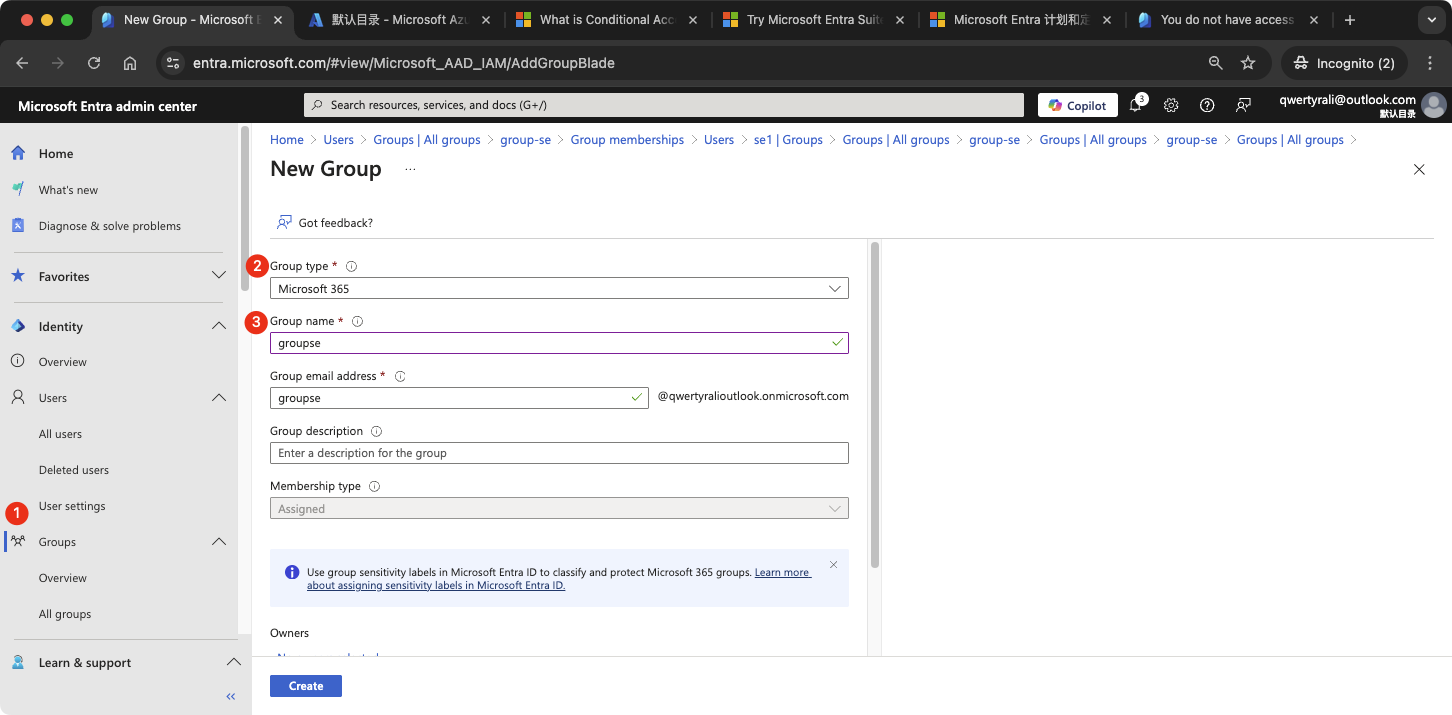Go to browser home page
1452x715 pixels.
[x=130, y=63]
